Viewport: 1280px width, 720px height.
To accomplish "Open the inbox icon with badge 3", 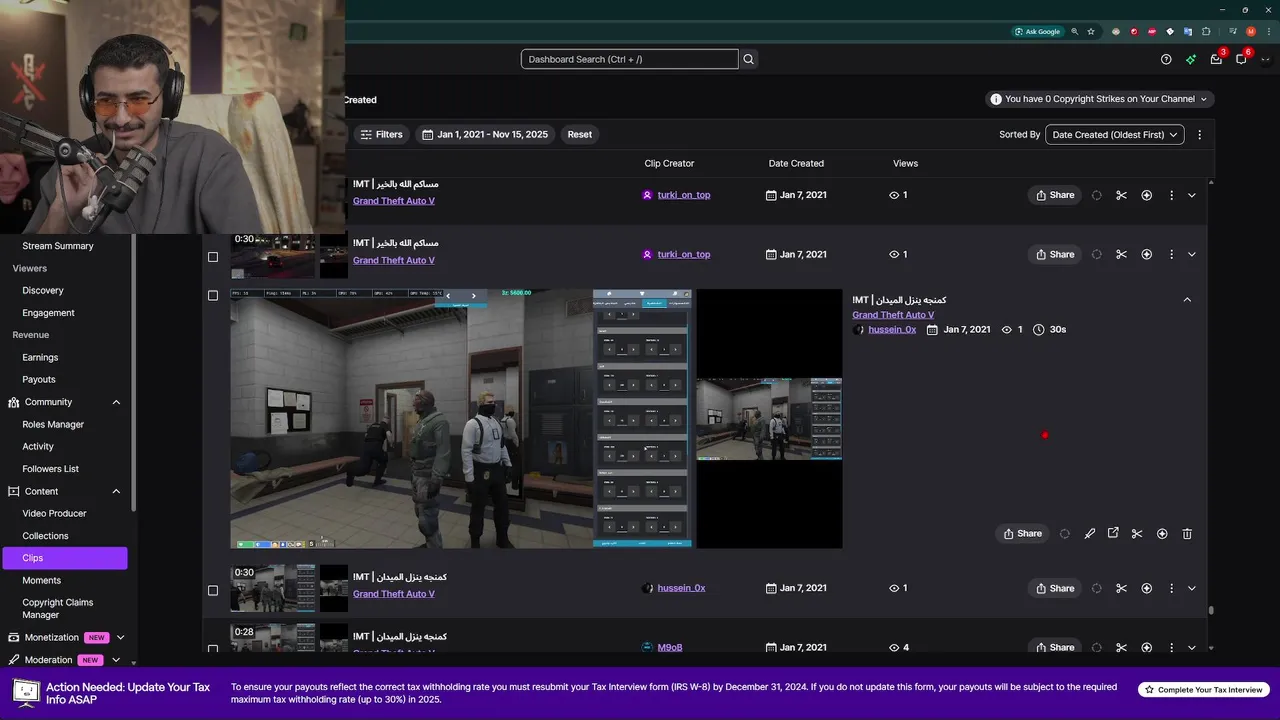I will [1216, 59].
